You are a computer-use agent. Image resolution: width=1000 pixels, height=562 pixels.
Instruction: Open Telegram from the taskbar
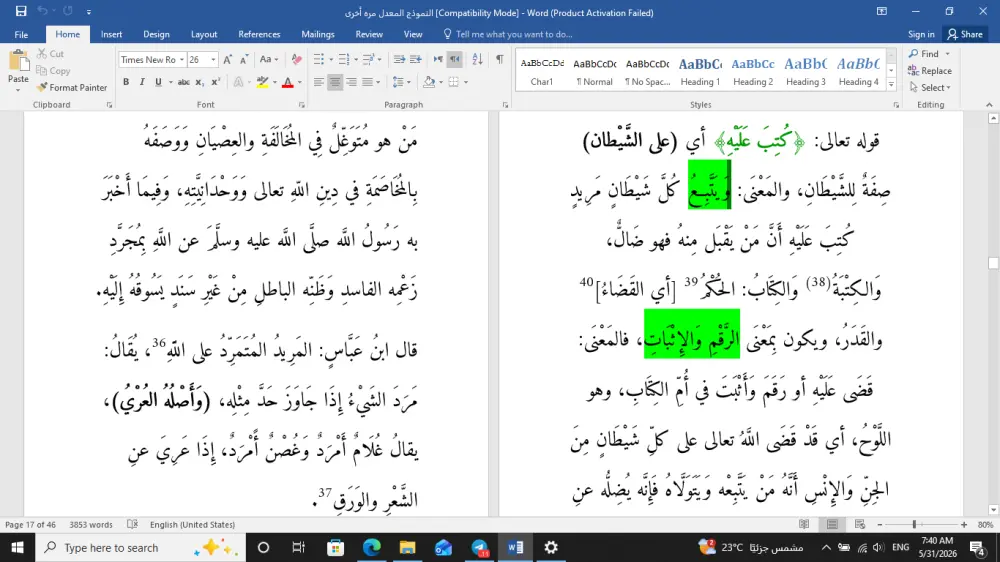point(480,547)
